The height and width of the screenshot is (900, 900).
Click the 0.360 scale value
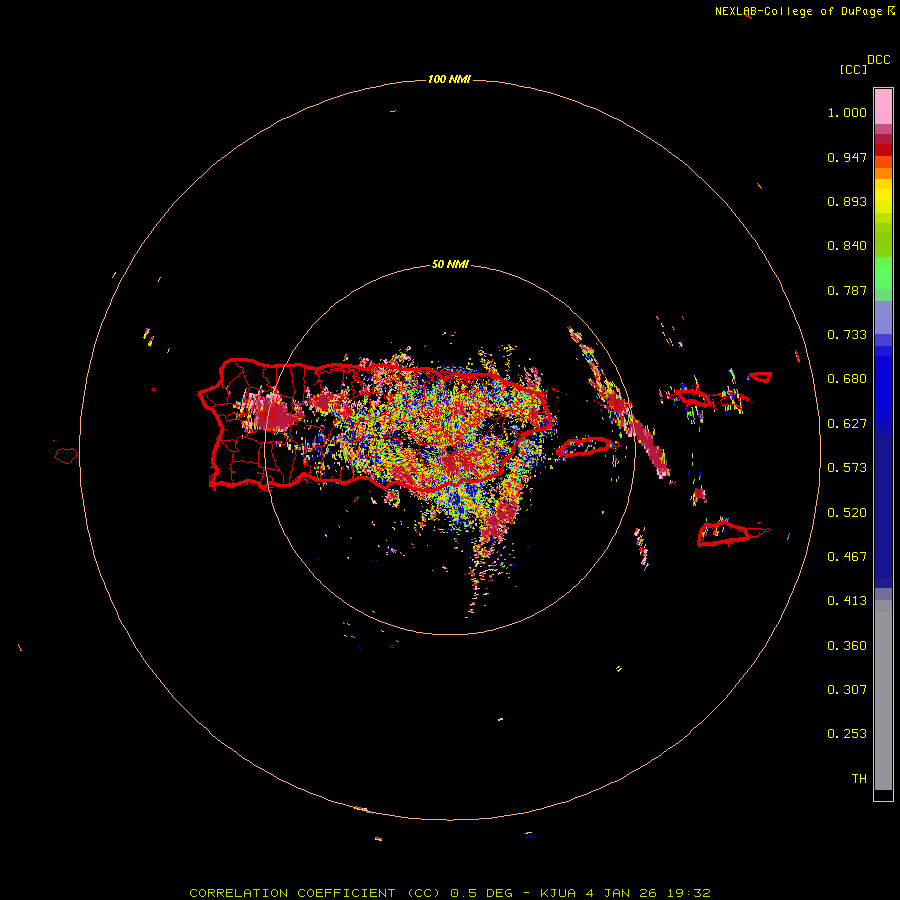tap(847, 646)
